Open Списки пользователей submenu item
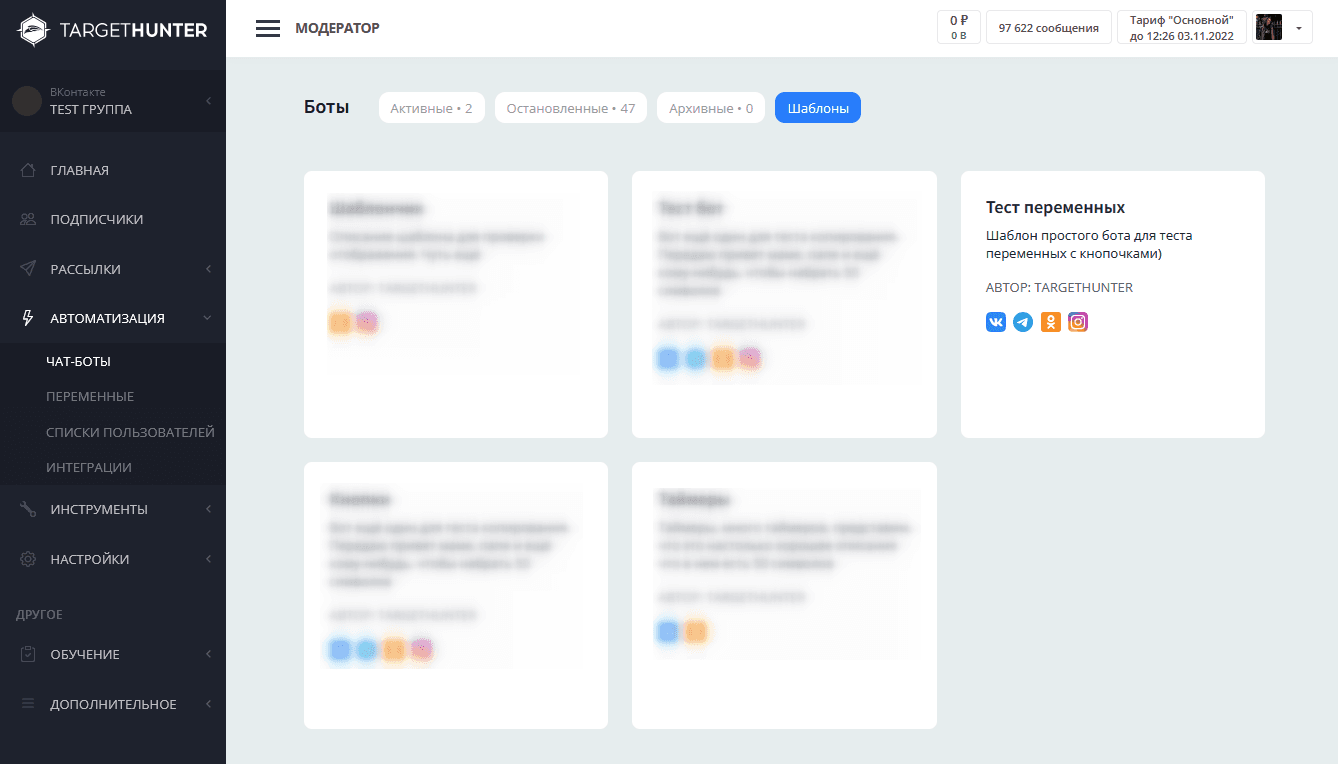Image resolution: width=1338 pixels, height=764 pixels. point(130,433)
